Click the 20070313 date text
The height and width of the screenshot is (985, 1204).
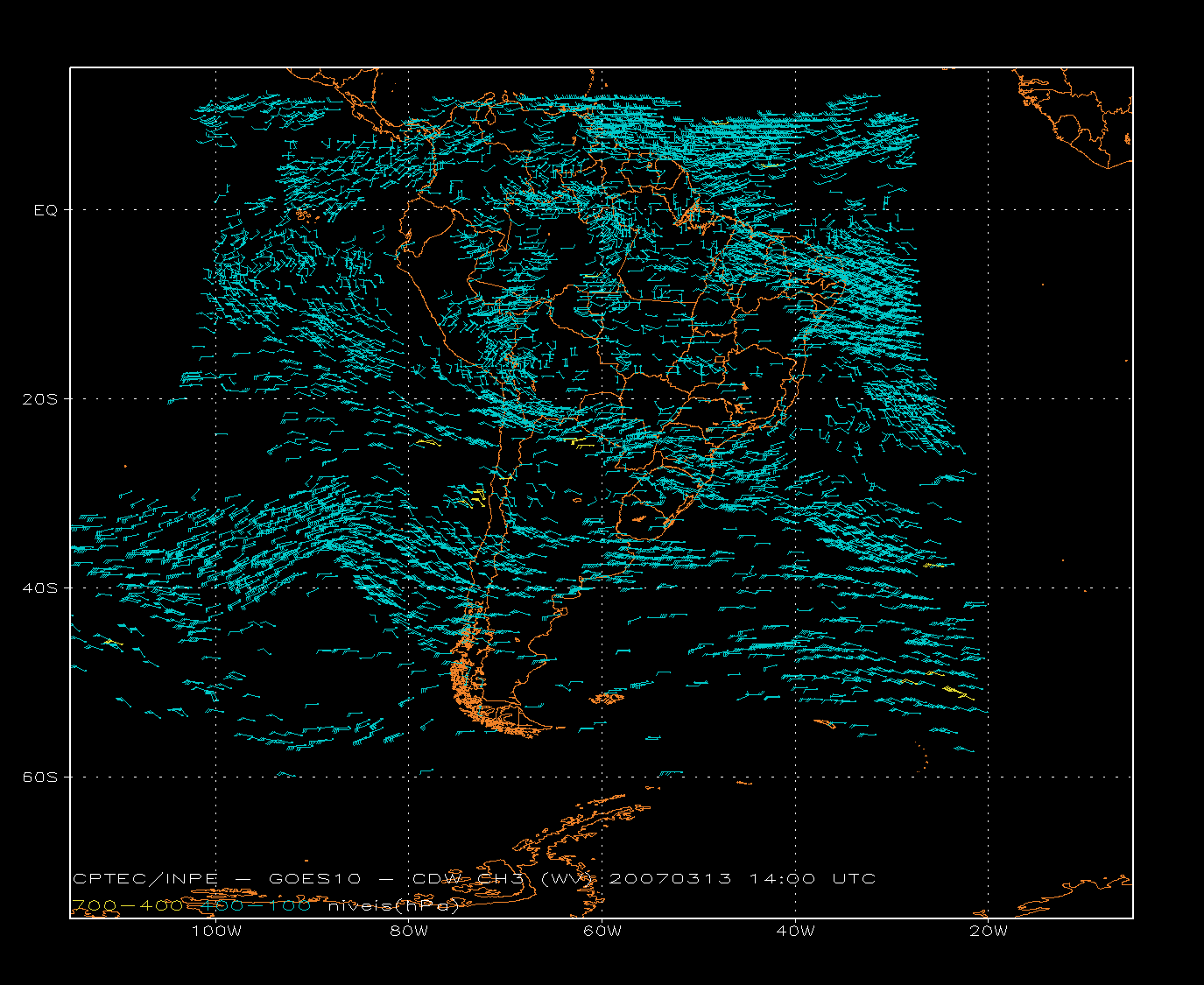pyautogui.click(x=670, y=879)
